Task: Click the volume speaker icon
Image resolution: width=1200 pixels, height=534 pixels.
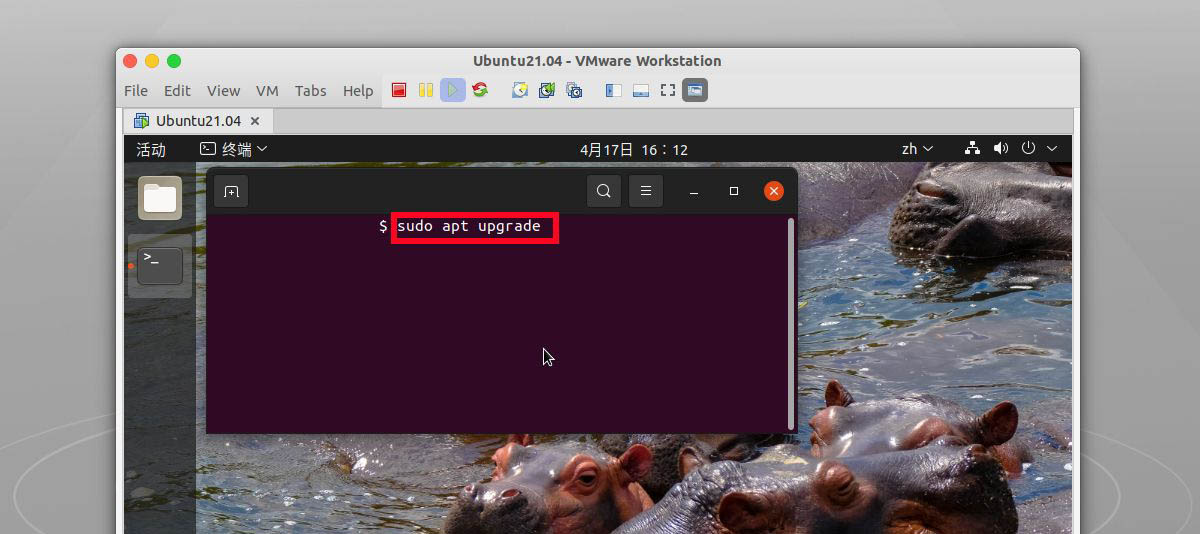Action: pos(1001,148)
